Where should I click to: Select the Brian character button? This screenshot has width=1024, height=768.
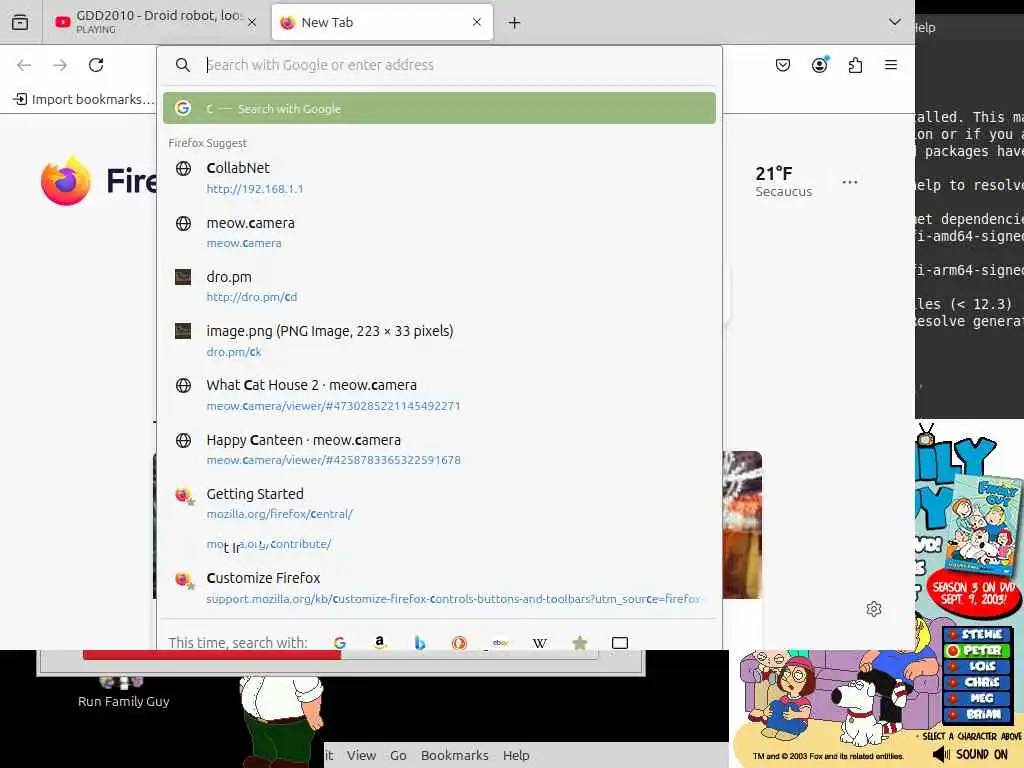(x=978, y=714)
